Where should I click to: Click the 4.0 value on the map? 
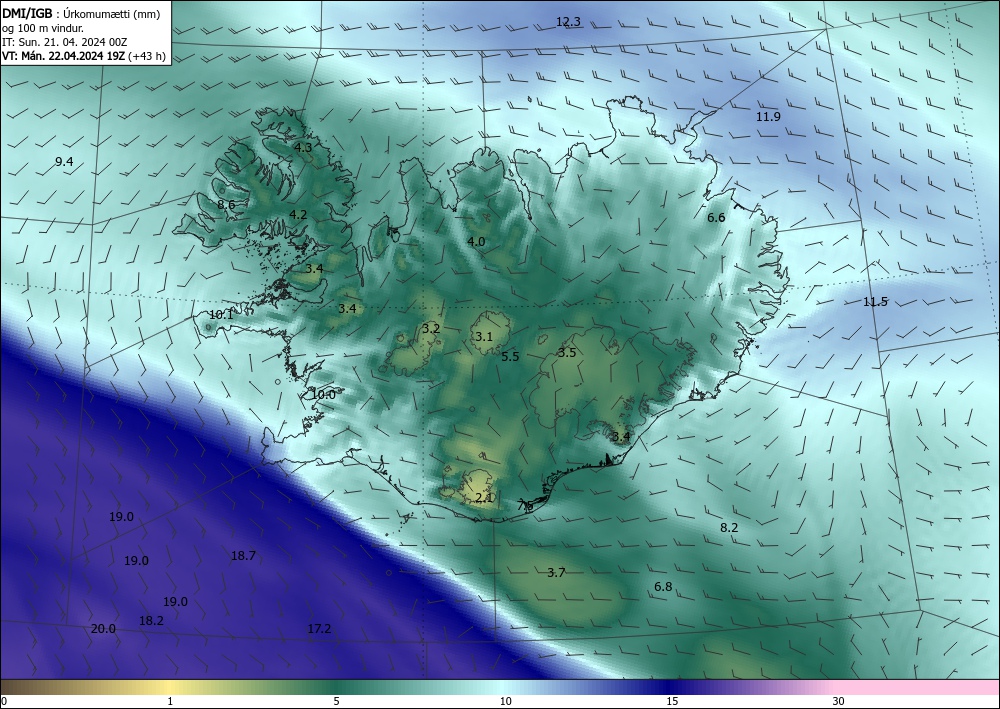(x=476, y=242)
